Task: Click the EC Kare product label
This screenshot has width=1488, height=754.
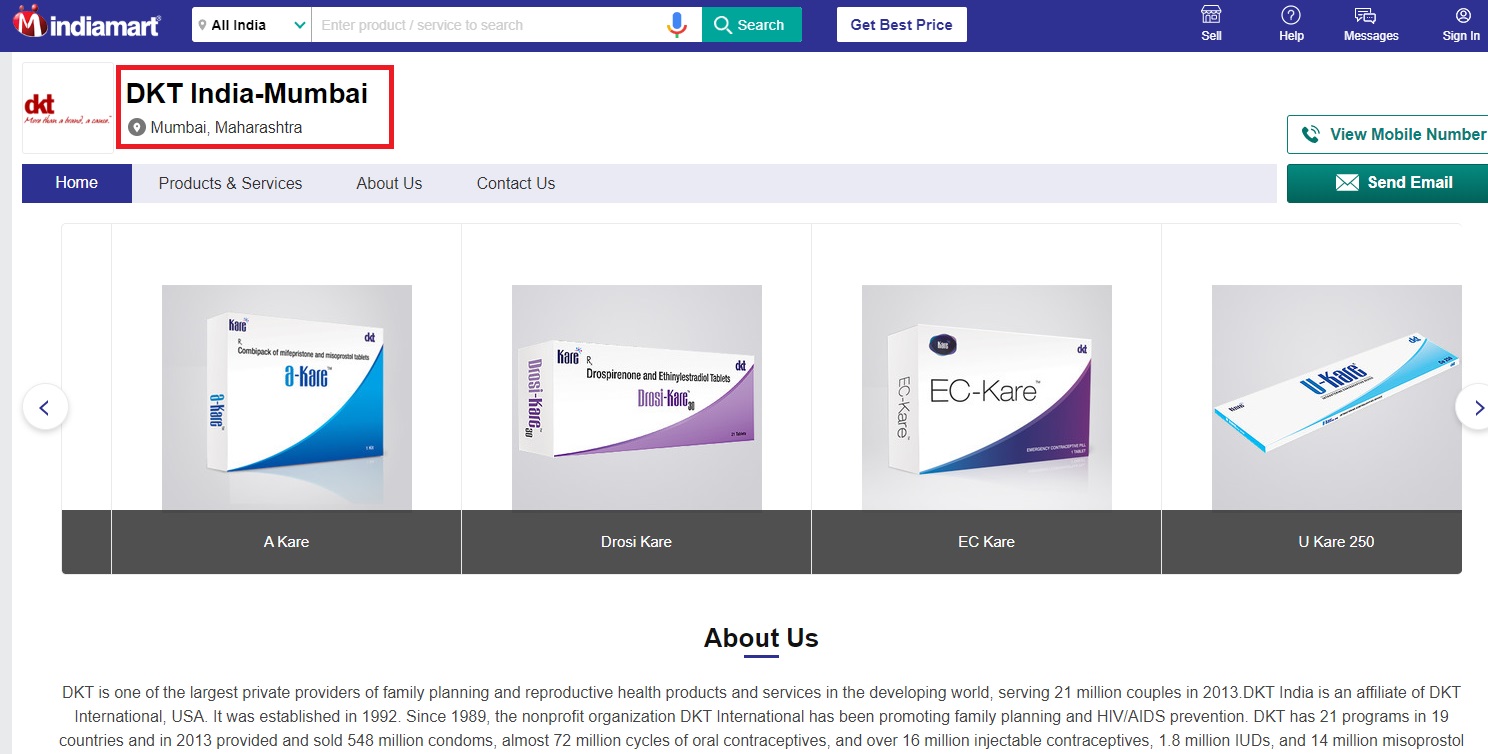Action: pyautogui.click(x=987, y=542)
